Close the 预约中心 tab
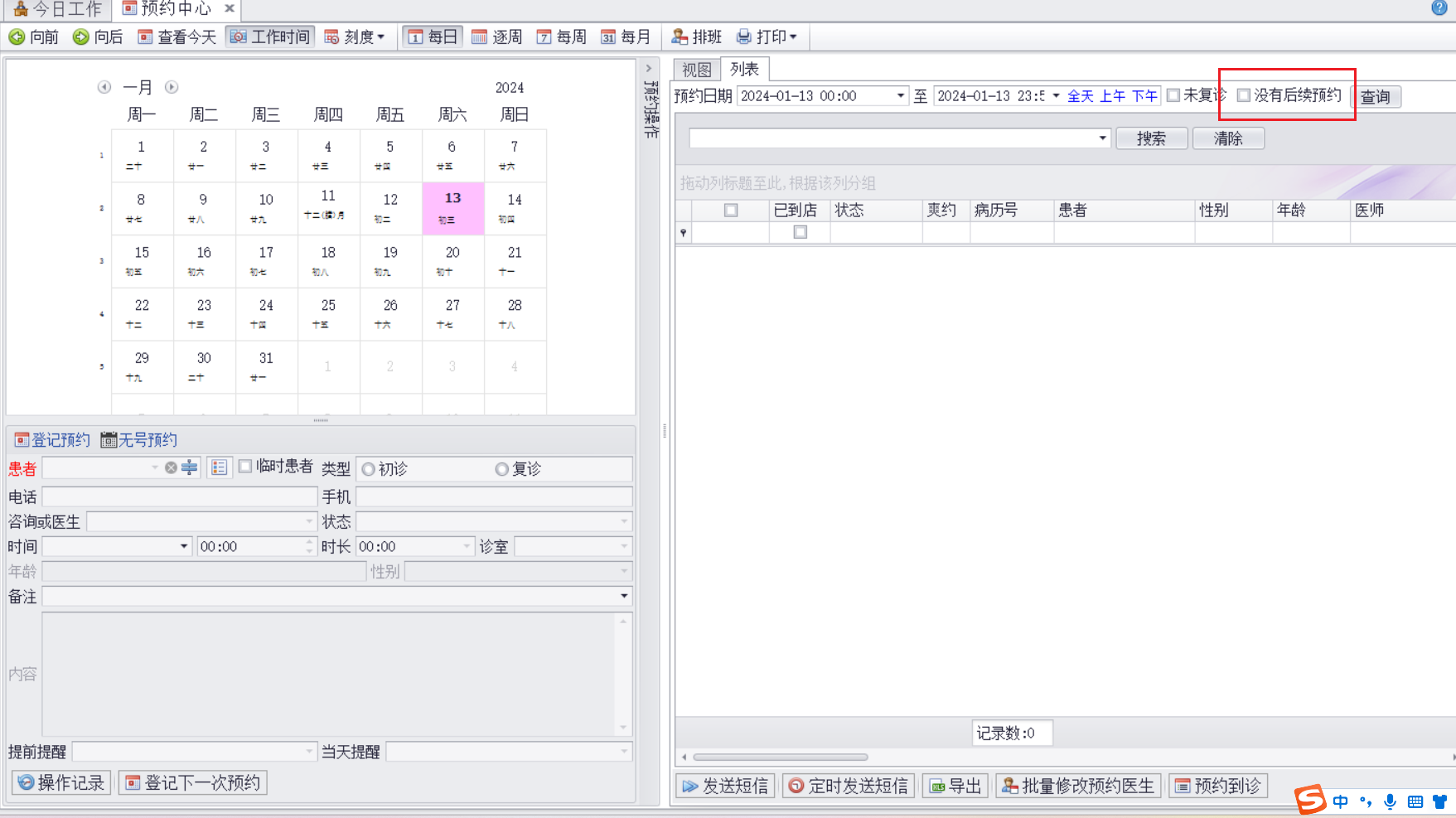Image resolution: width=1456 pixels, height=818 pixels. pos(230,8)
